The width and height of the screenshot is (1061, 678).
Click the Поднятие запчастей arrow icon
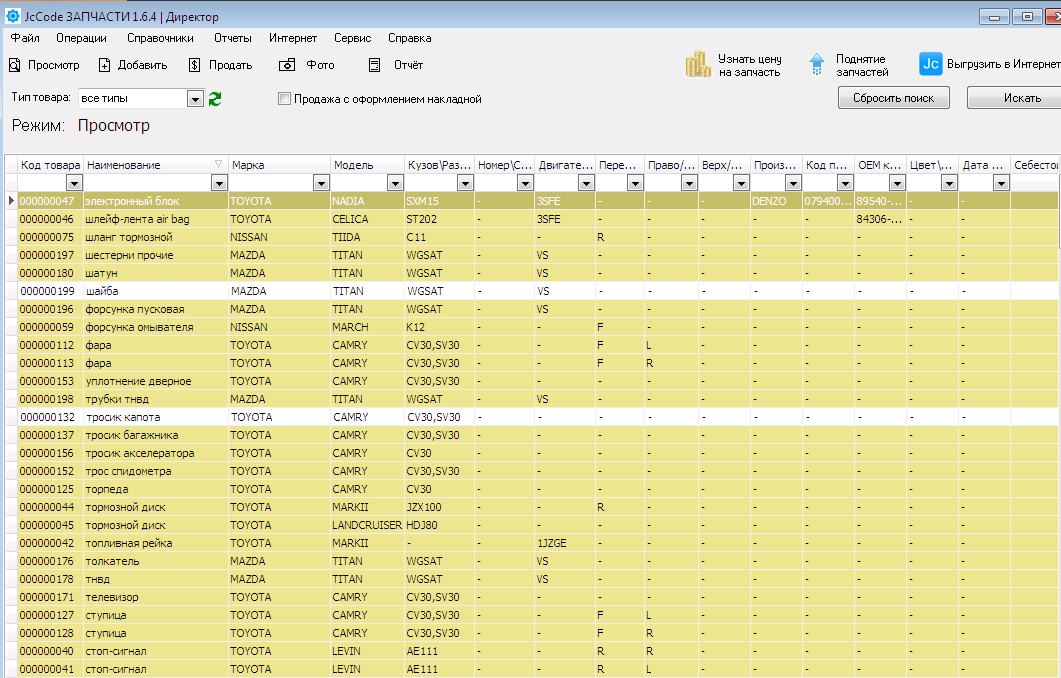point(817,65)
